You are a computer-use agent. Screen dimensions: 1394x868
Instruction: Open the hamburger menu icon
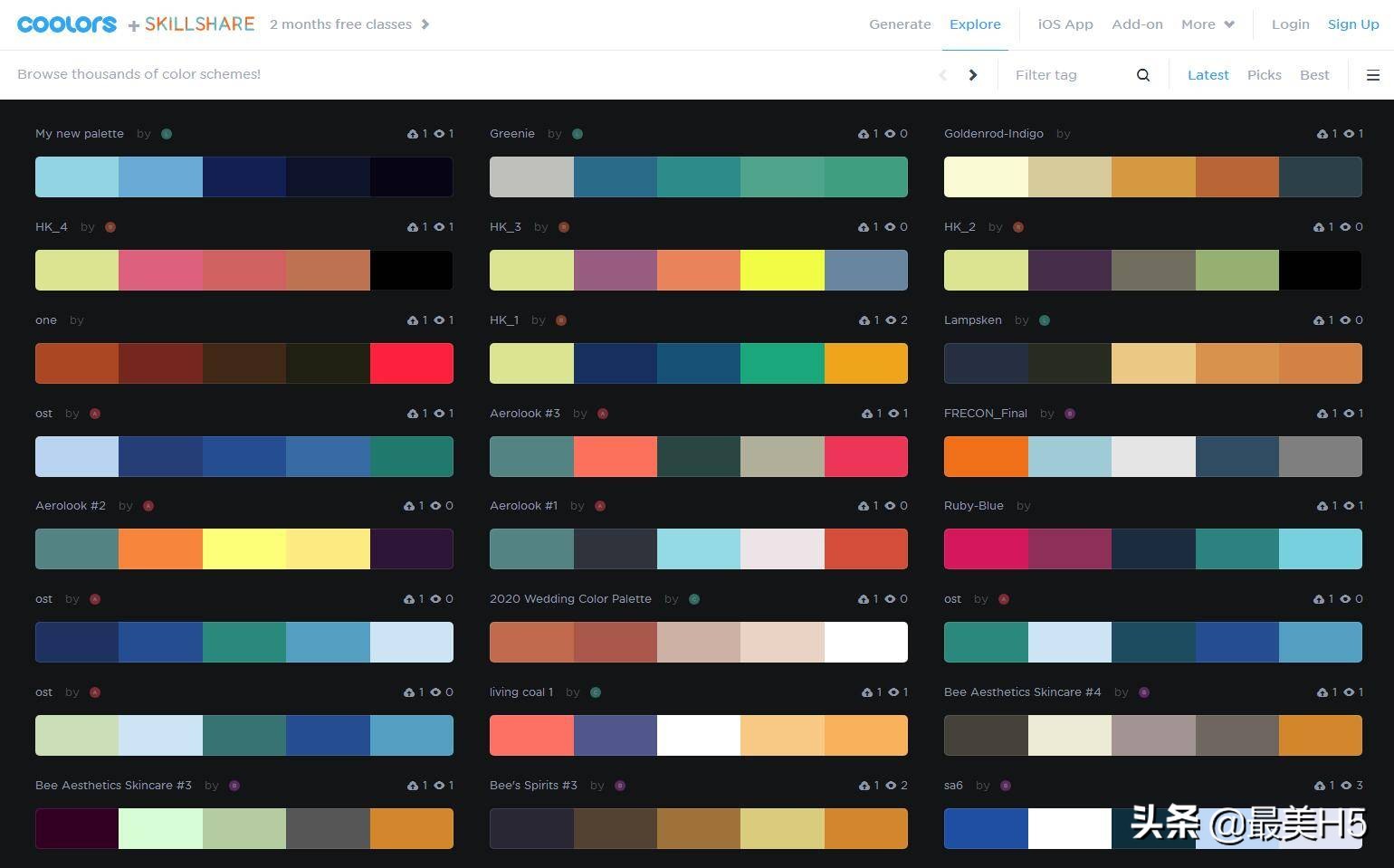coord(1373,75)
